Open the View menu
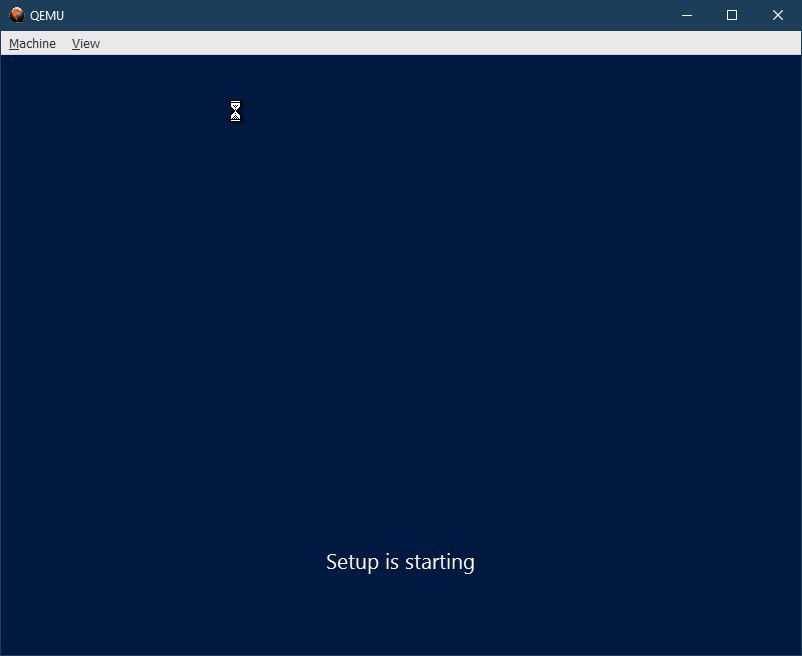Viewport: 802px width, 656px height. [85, 43]
